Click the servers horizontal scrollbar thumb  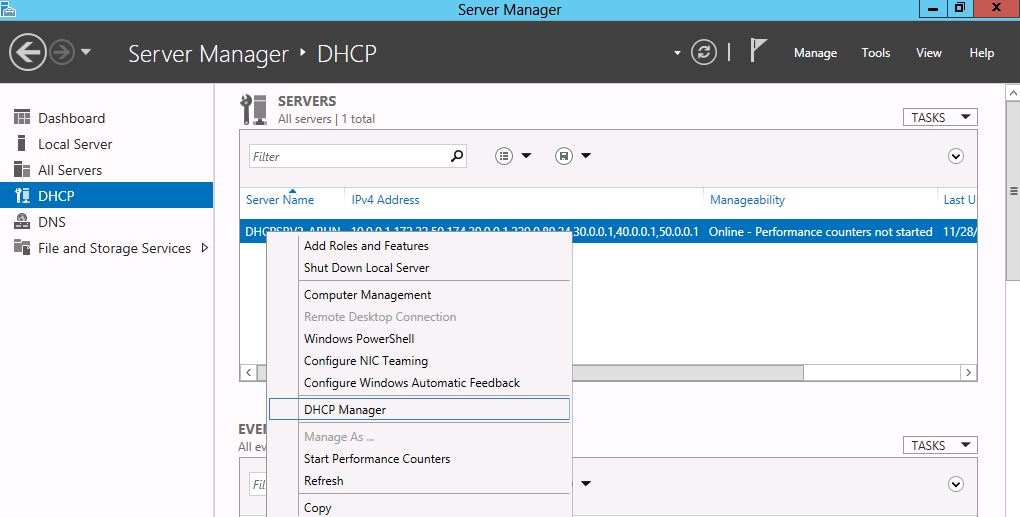[688, 373]
